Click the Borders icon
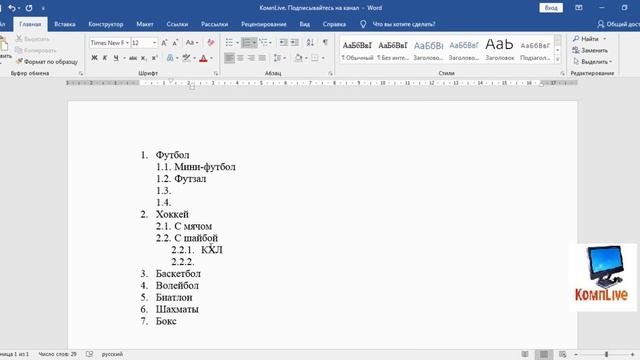The width and height of the screenshot is (640, 360). (x=315, y=58)
